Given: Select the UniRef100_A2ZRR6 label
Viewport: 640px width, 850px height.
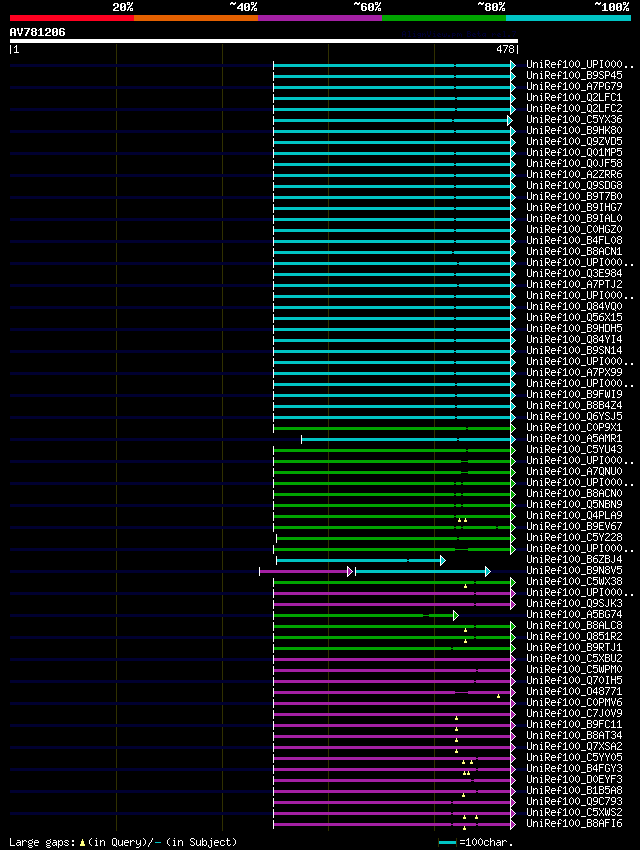Looking at the screenshot, I should pyautogui.click(x=574, y=175).
